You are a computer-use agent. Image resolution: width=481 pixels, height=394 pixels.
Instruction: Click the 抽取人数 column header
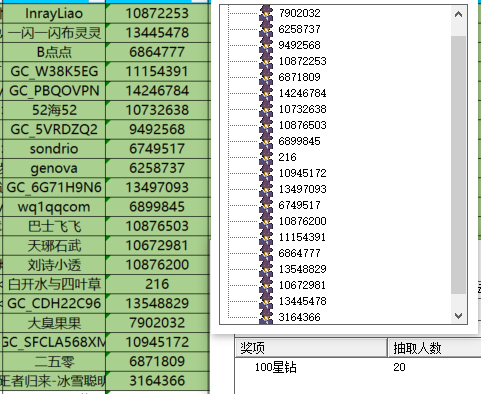pos(434,348)
